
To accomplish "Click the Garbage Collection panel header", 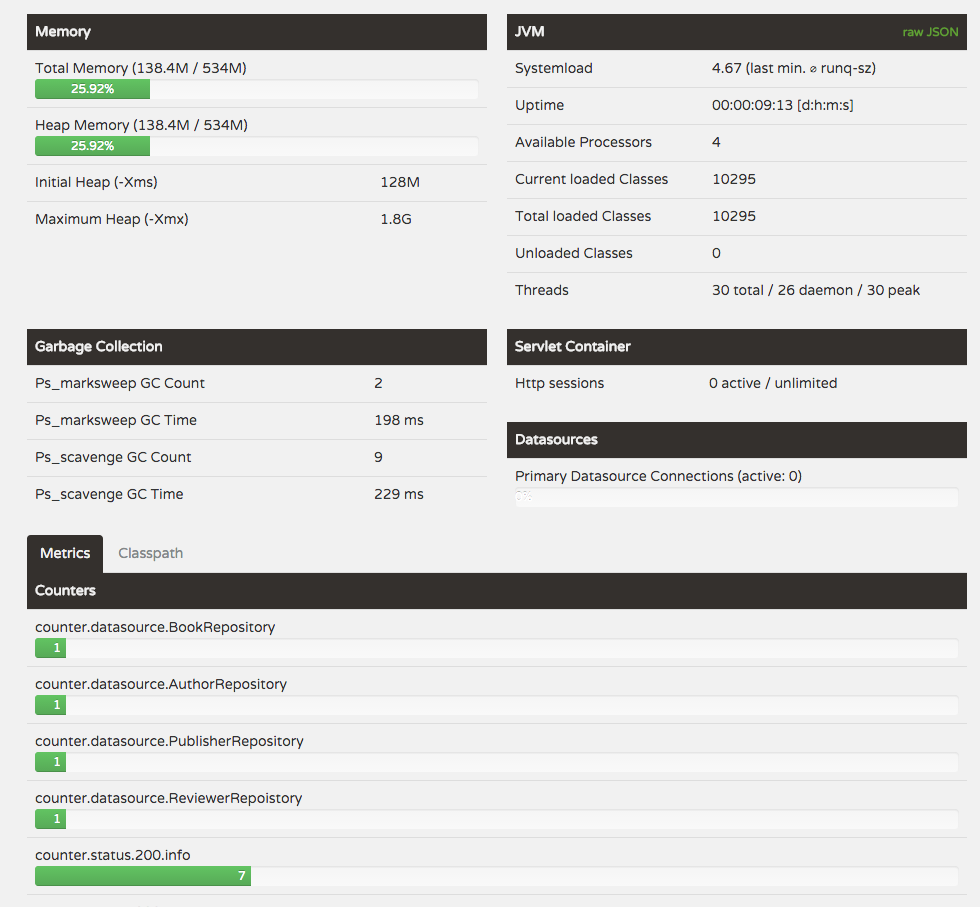I will point(256,347).
